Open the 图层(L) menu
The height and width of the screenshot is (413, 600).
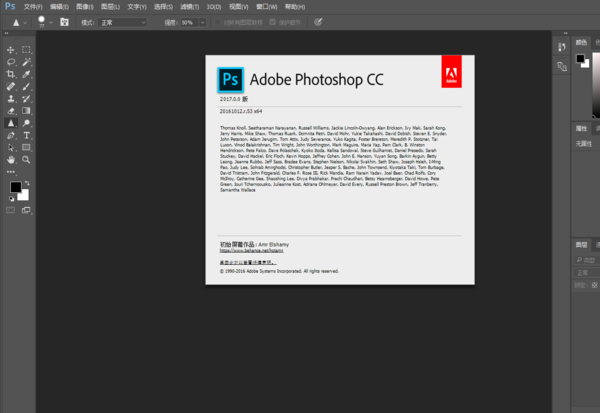point(110,7)
